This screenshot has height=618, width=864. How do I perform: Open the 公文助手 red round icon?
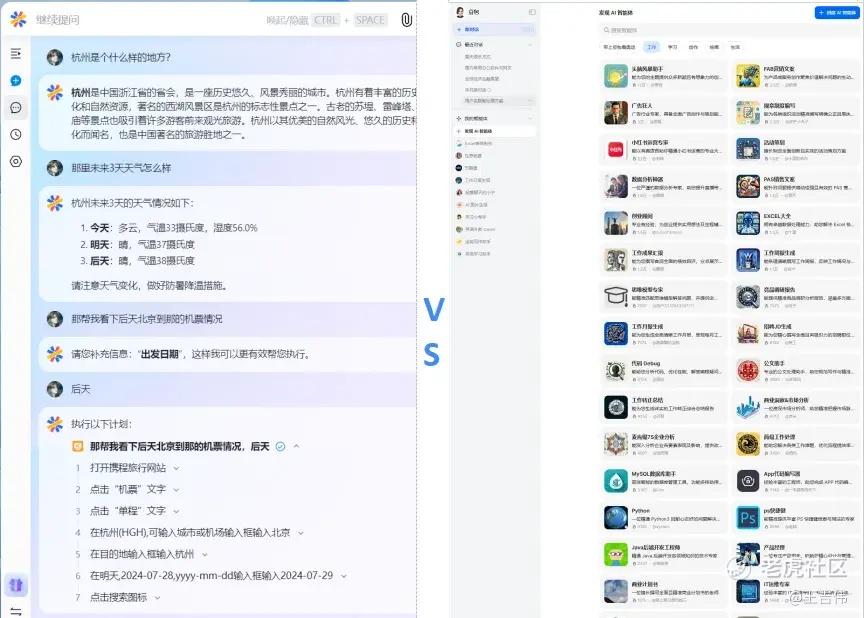[x=748, y=370]
